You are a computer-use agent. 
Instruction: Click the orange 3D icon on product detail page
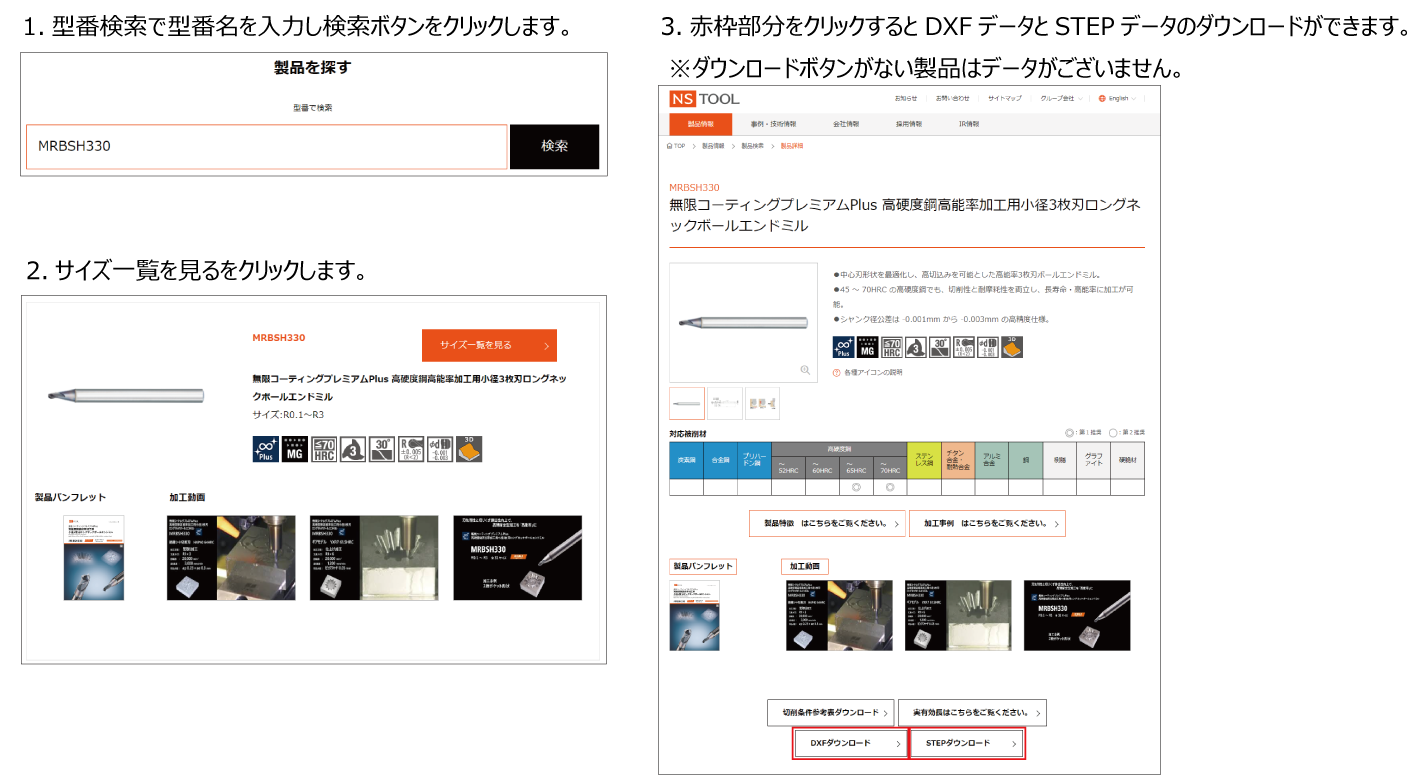click(1012, 347)
